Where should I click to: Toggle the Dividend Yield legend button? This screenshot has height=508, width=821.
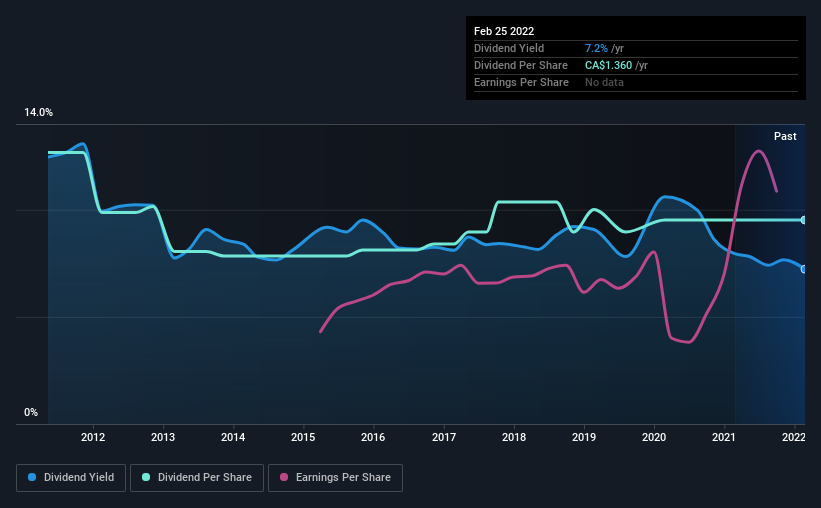click(x=71, y=478)
